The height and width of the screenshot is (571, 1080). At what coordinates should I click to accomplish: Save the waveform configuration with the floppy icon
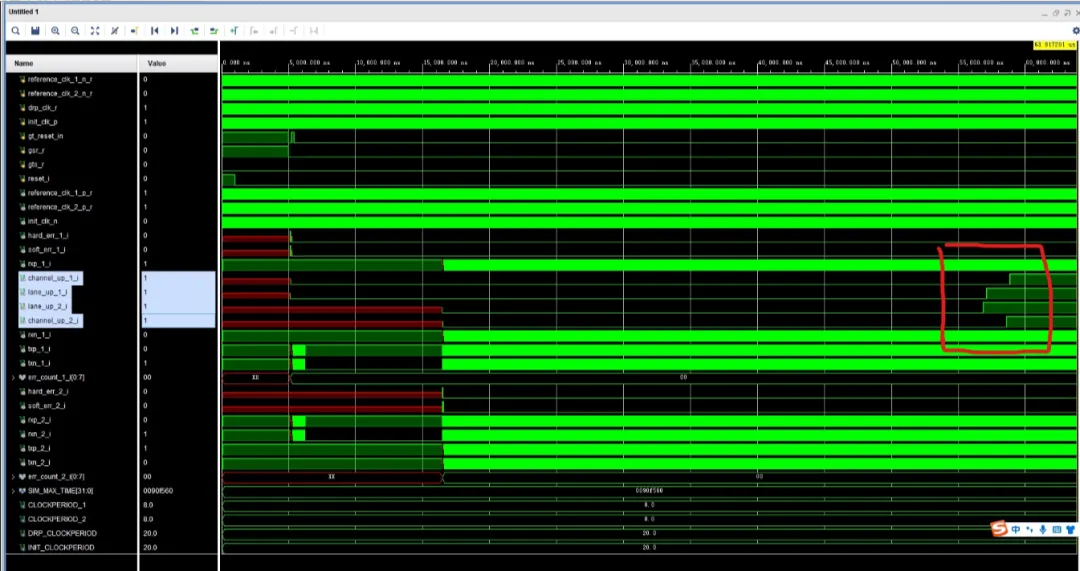tap(35, 31)
